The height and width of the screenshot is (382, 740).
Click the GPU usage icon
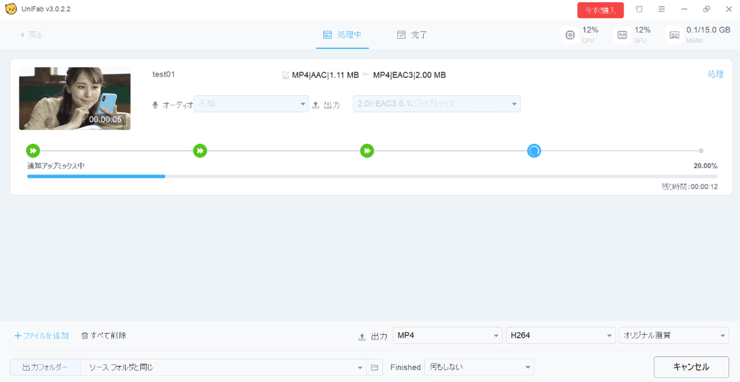coord(622,35)
